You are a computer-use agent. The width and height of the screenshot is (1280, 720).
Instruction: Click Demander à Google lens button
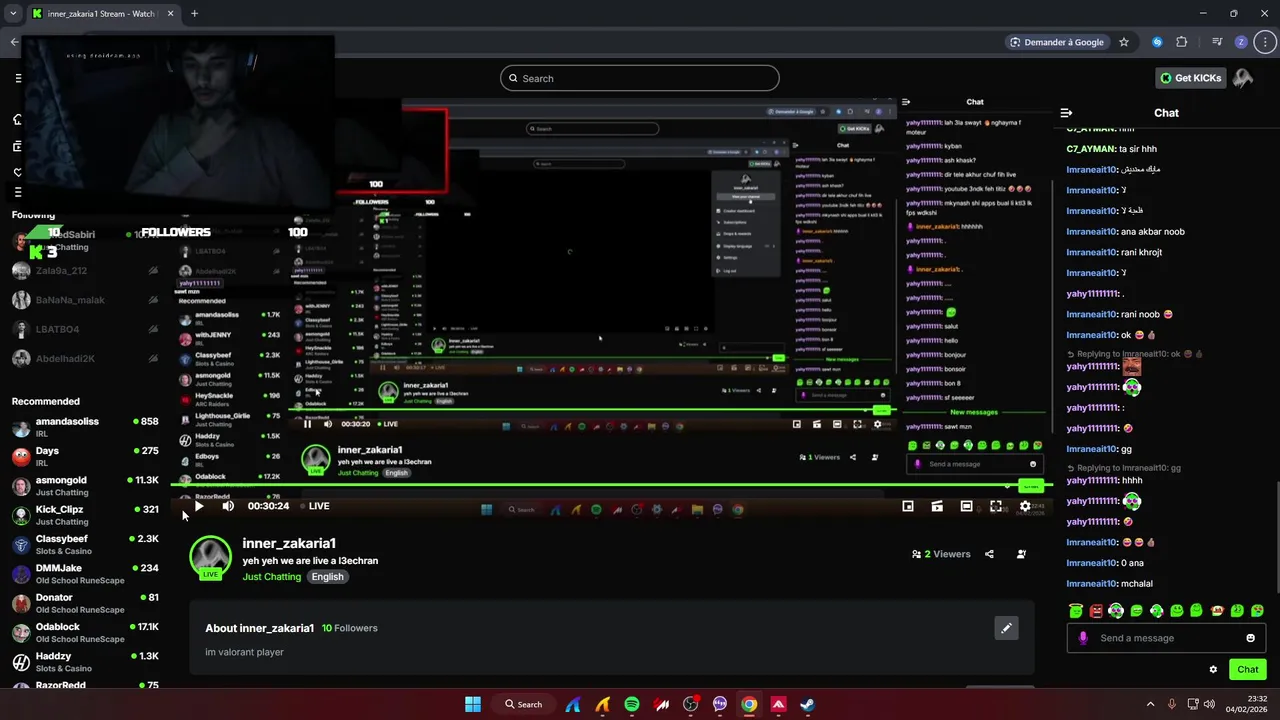[x=1057, y=42]
